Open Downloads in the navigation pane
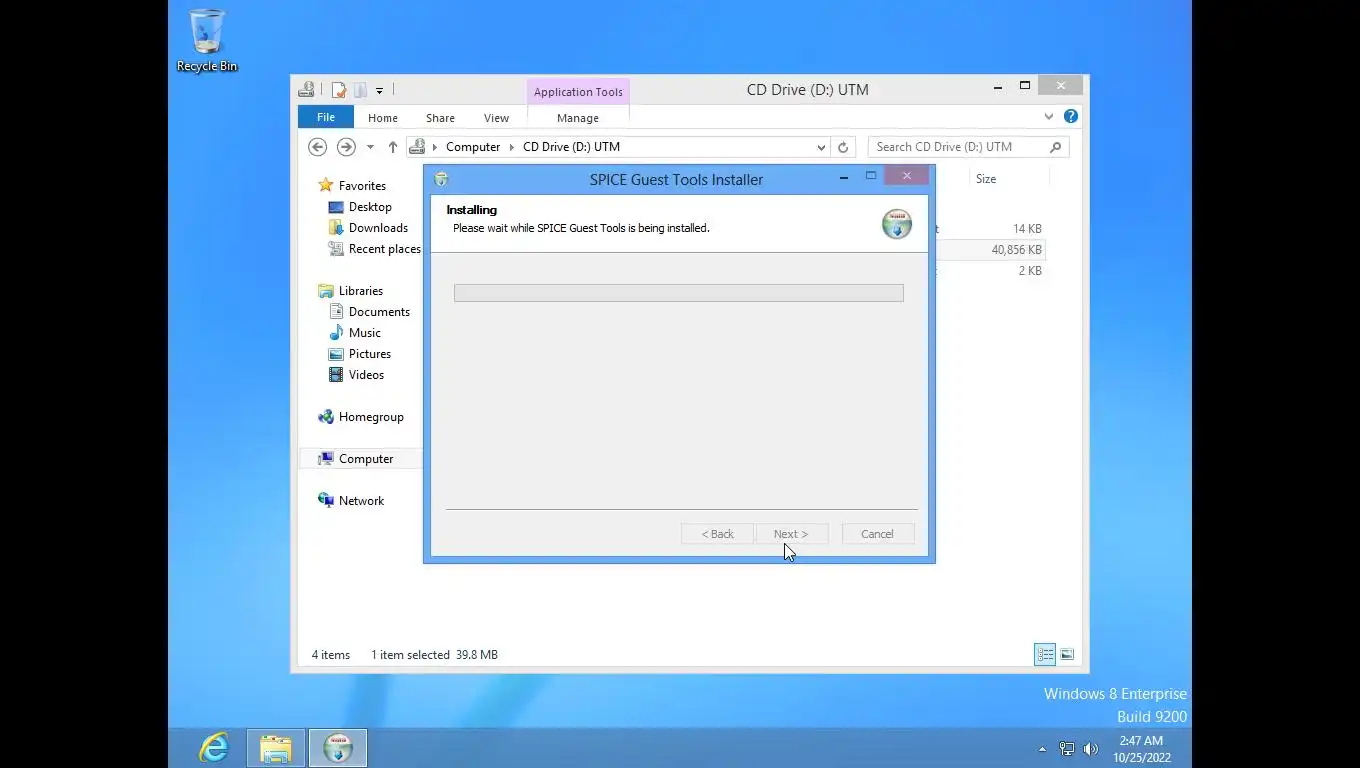The width and height of the screenshot is (1360, 768). click(378, 228)
